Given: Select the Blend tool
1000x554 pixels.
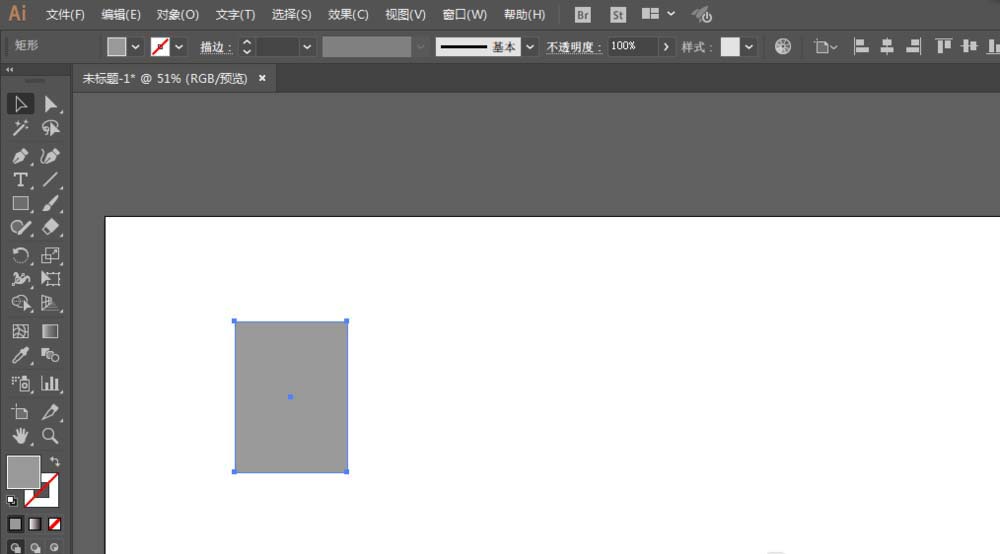Looking at the screenshot, I should tap(50, 355).
